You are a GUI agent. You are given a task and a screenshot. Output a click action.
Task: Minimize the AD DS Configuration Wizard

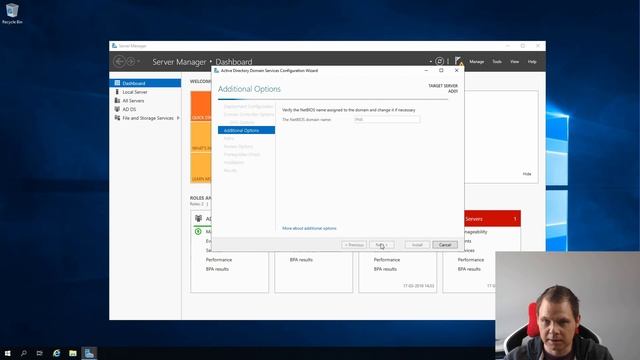(426, 70)
